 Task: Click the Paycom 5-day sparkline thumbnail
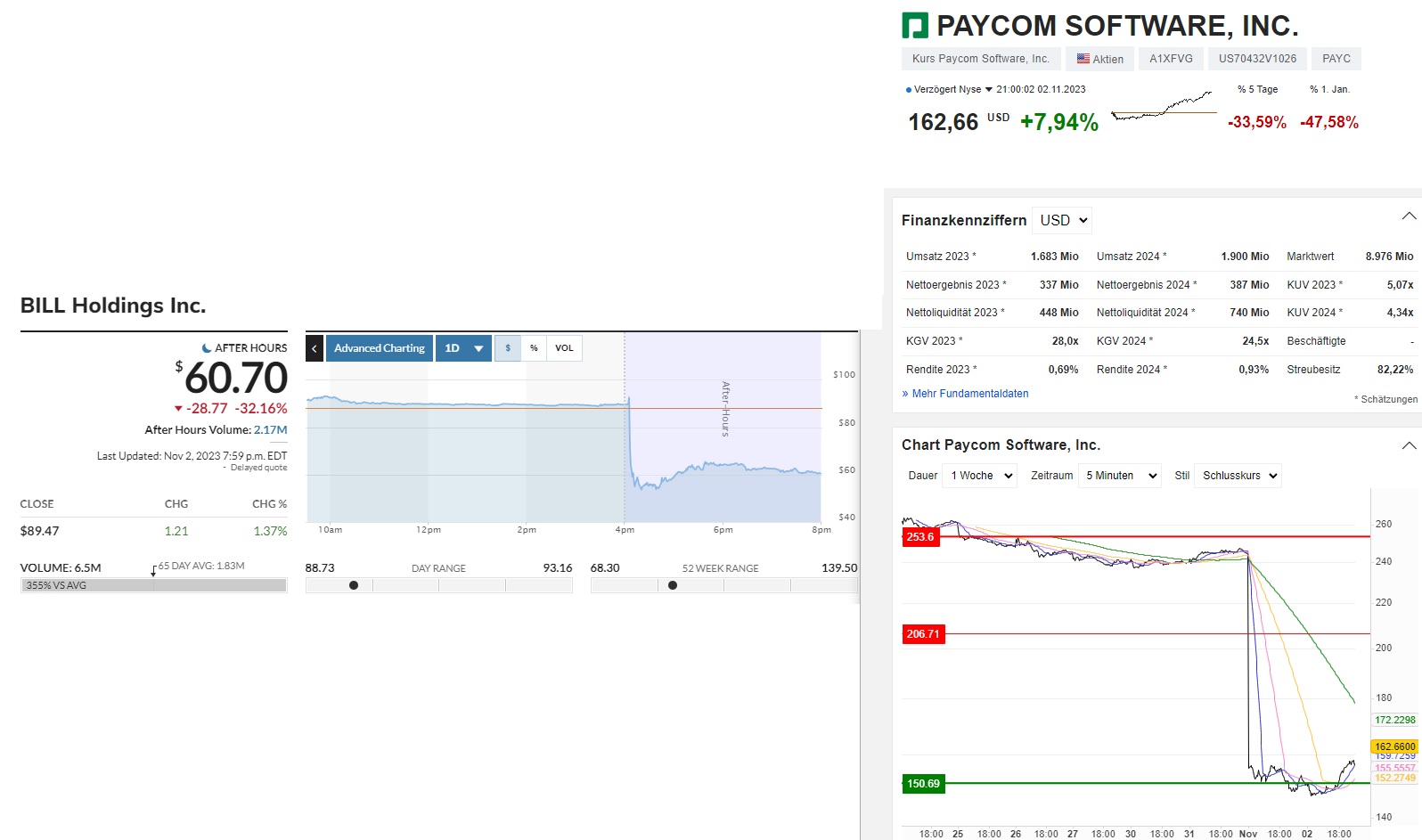[x=1164, y=106]
